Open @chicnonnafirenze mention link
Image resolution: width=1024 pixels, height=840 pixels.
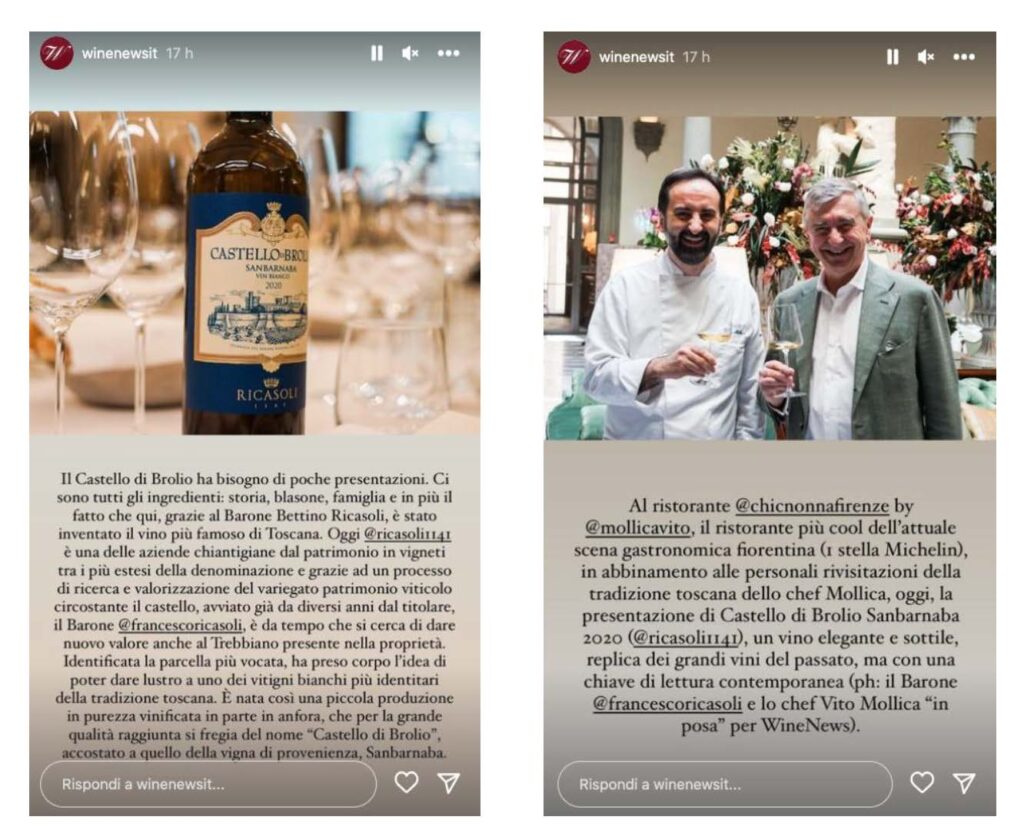click(812, 506)
